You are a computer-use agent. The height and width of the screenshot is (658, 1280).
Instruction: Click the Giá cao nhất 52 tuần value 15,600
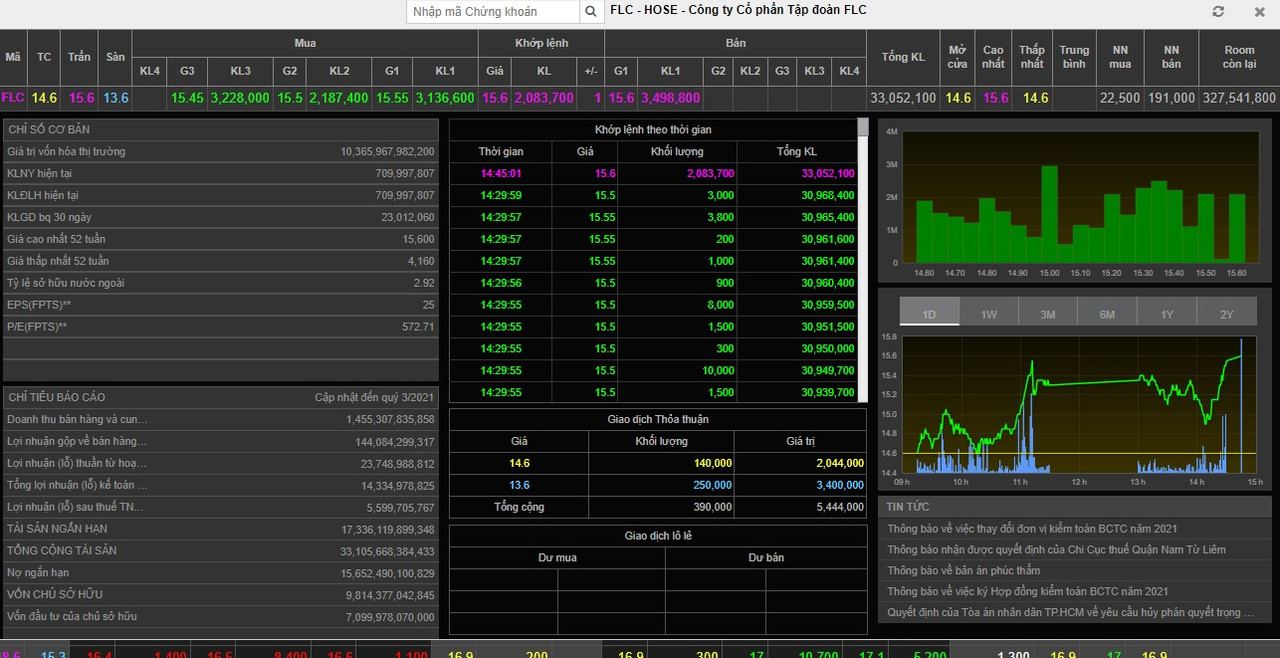point(419,239)
